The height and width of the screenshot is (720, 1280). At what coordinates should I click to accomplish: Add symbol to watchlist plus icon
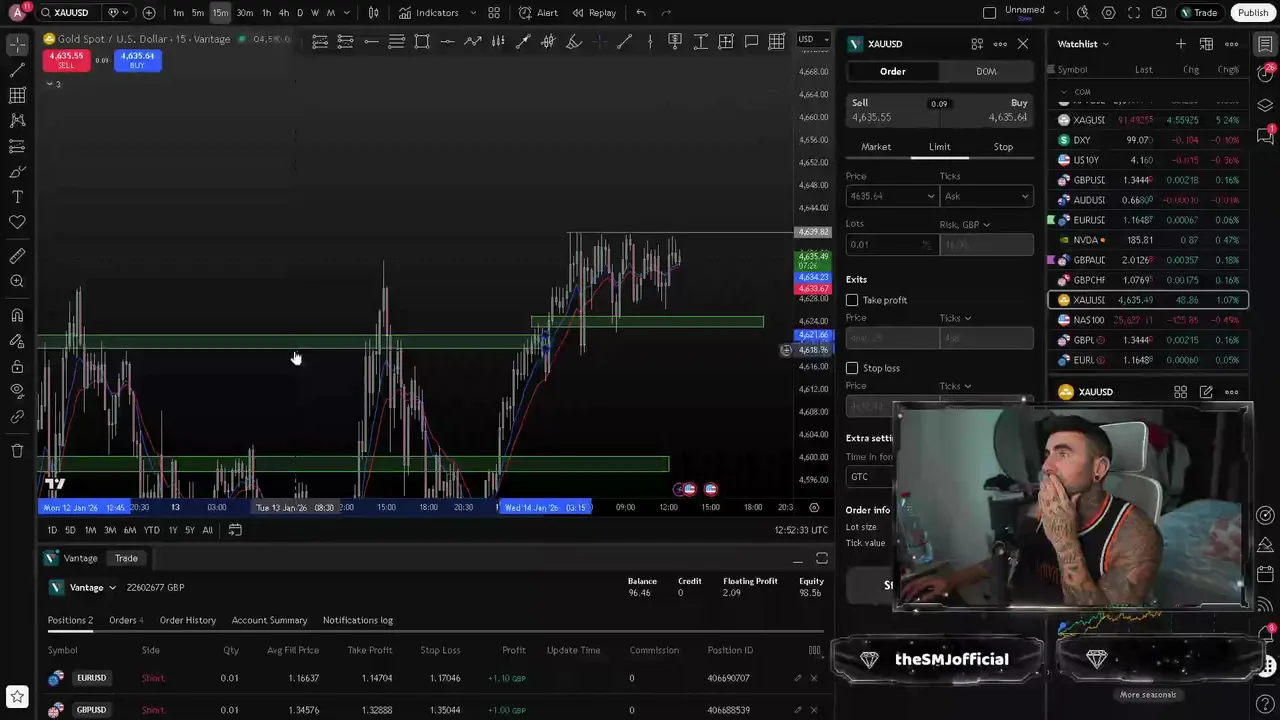[1181, 44]
